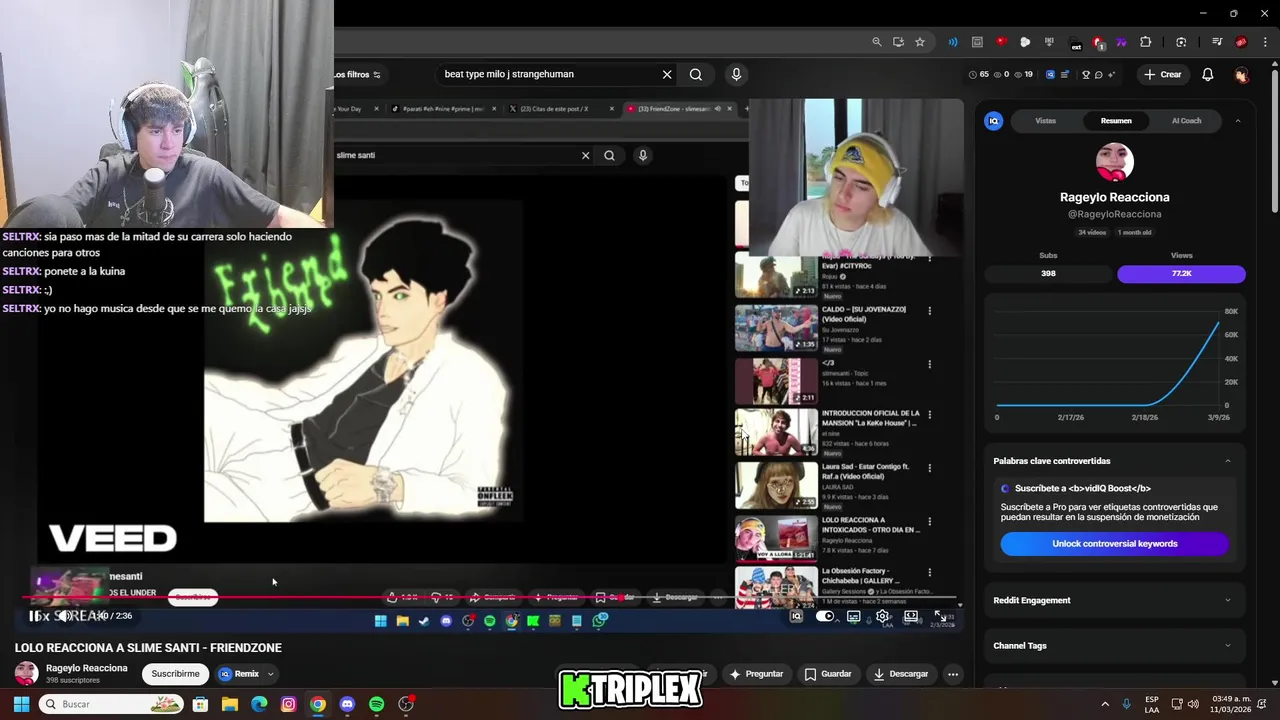Open more actions three-dot button under video
The image size is (1280, 720).
[953, 674]
